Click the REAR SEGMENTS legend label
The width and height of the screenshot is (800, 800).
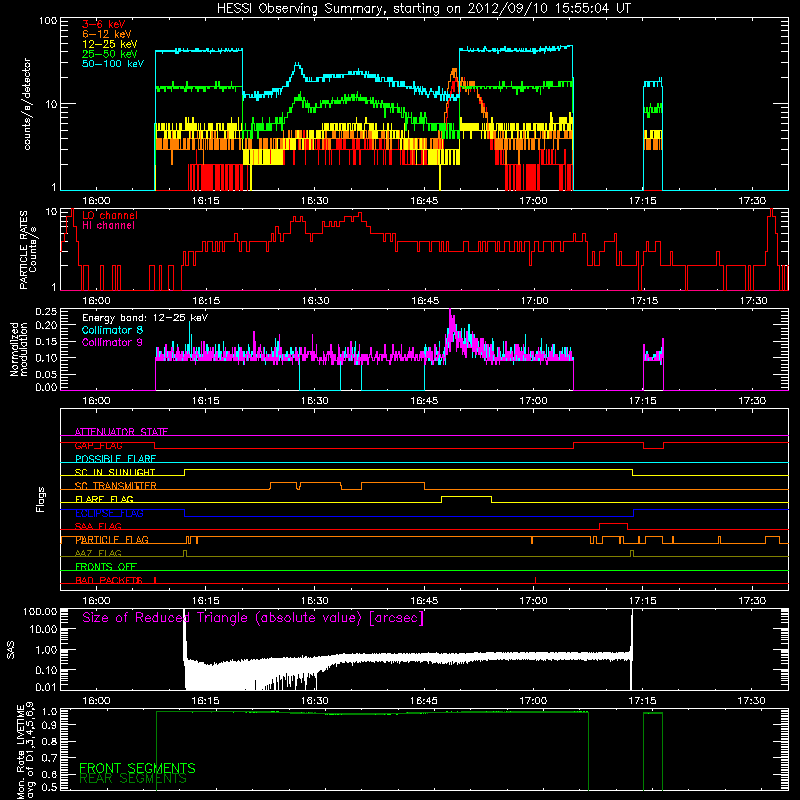[x=133, y=779]
